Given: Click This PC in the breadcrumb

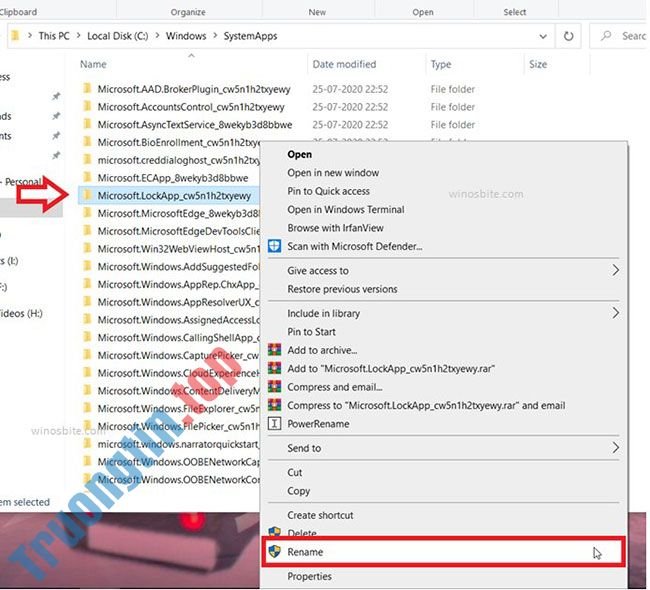Looking at the screenshot, I should (x=54, y=36).
